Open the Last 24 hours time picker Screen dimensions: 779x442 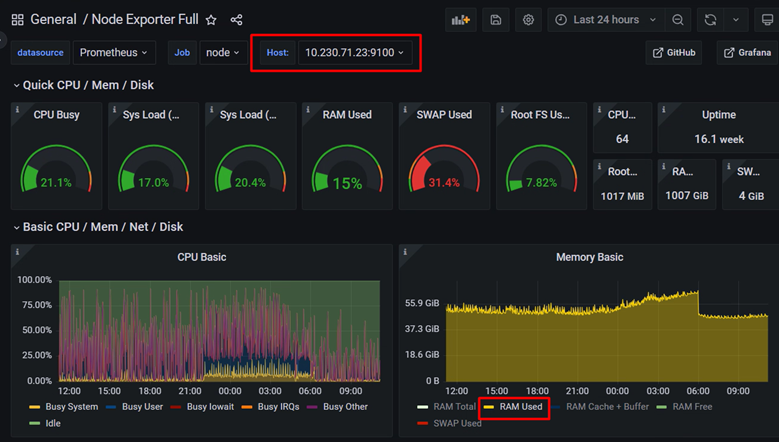[606, 20]
